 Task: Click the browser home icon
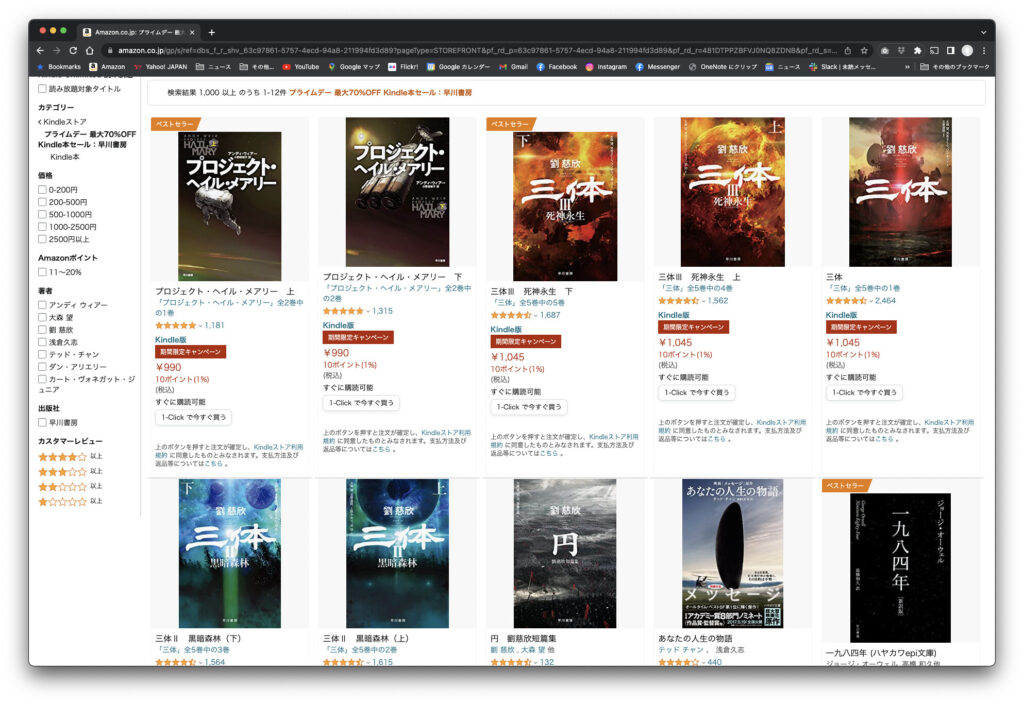click(89, 50)
